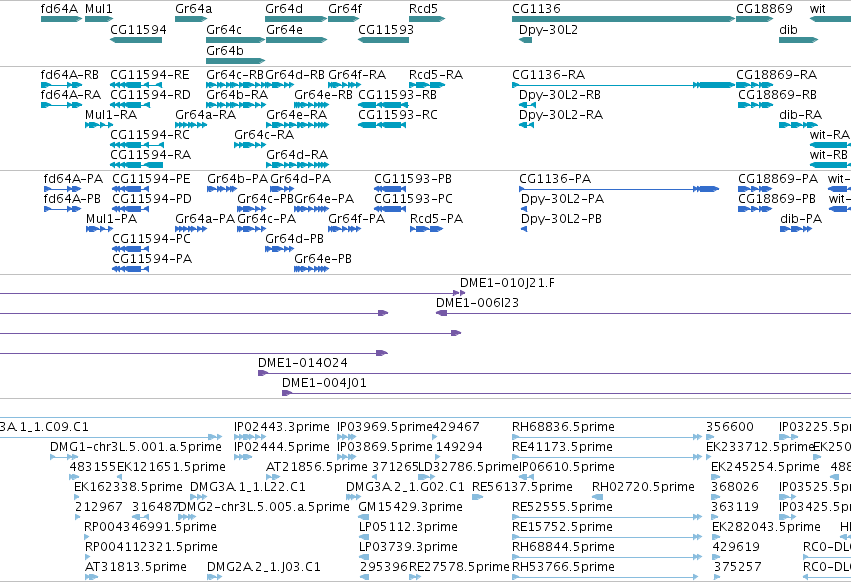Select EST GM15429.3prime

click(363, 516)
